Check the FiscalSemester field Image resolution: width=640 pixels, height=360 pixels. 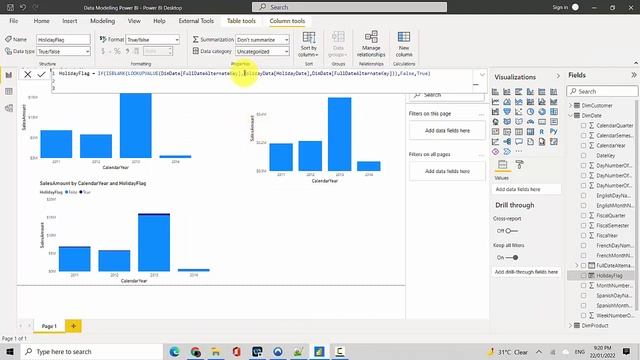click(583, 226)
